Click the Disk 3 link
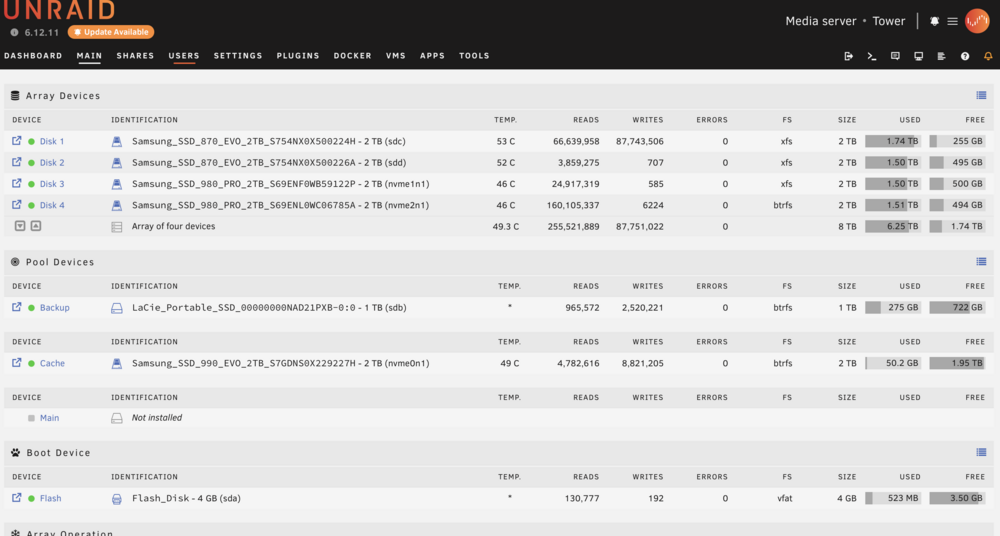The image size is (1000, 536). coord(52,184)
